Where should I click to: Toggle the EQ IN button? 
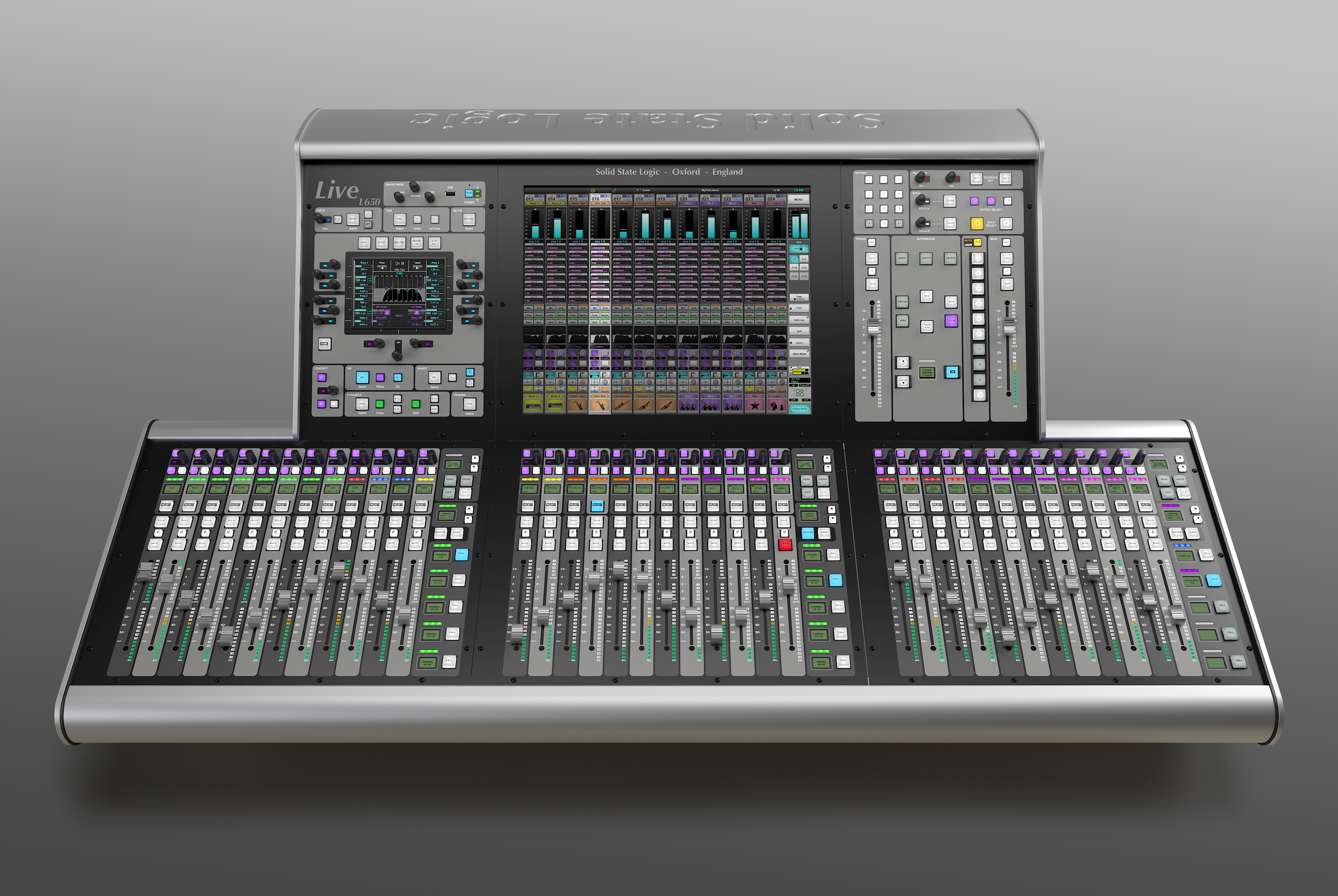tap(398, 378)
